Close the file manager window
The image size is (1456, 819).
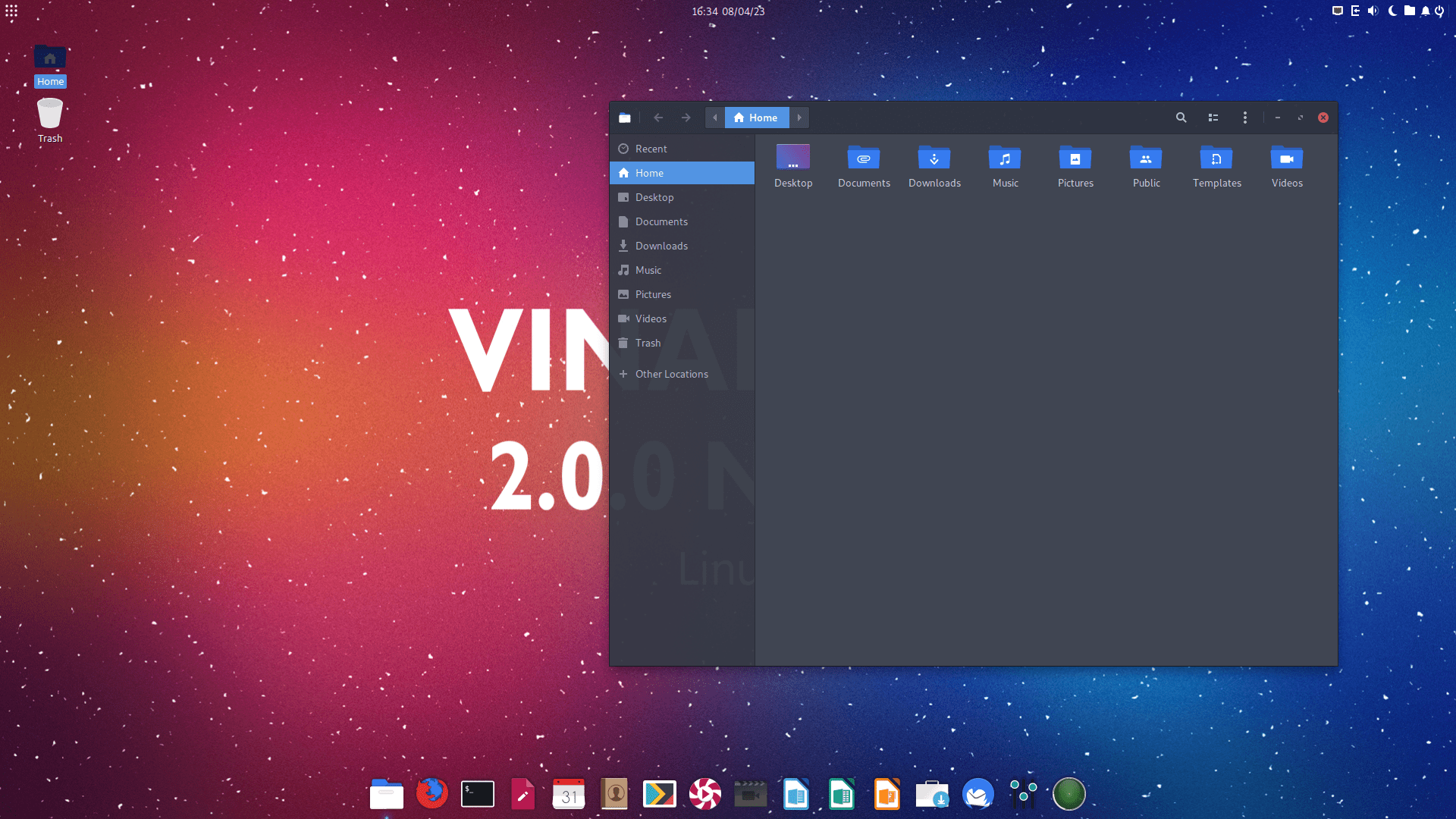(x=1323, y=118)
